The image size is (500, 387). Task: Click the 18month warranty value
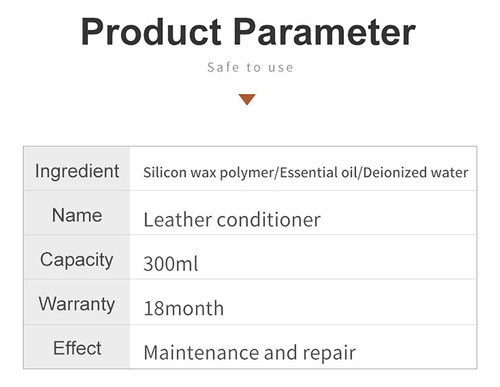183,308
